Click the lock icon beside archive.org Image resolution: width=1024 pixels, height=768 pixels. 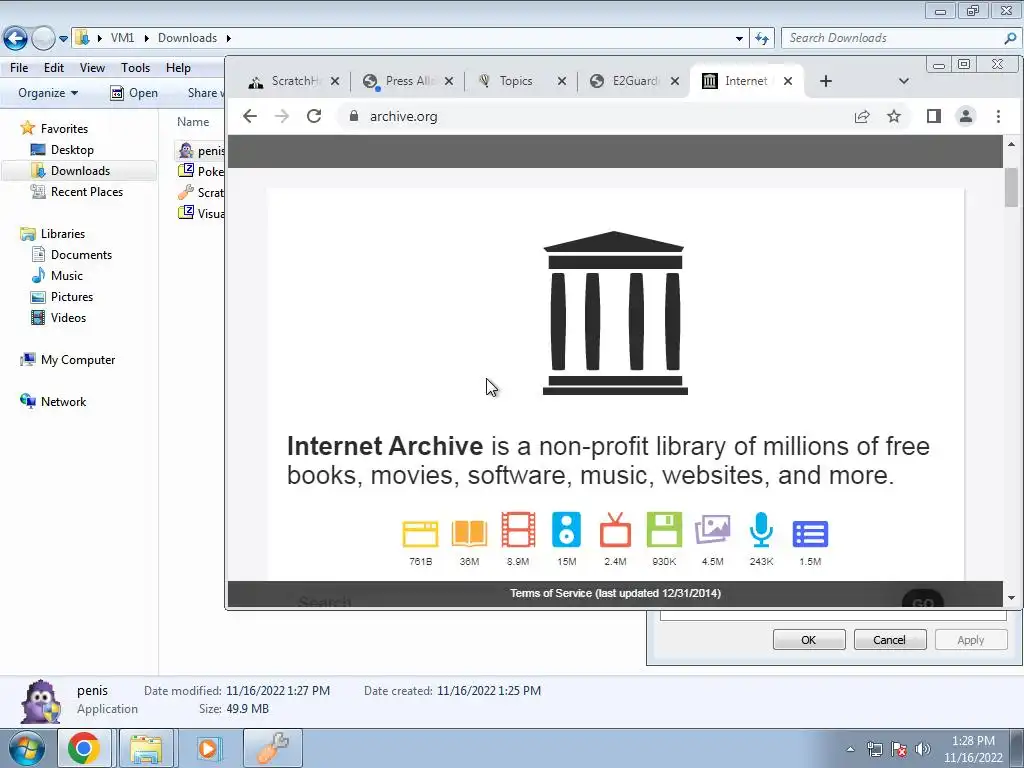point(353,116)
